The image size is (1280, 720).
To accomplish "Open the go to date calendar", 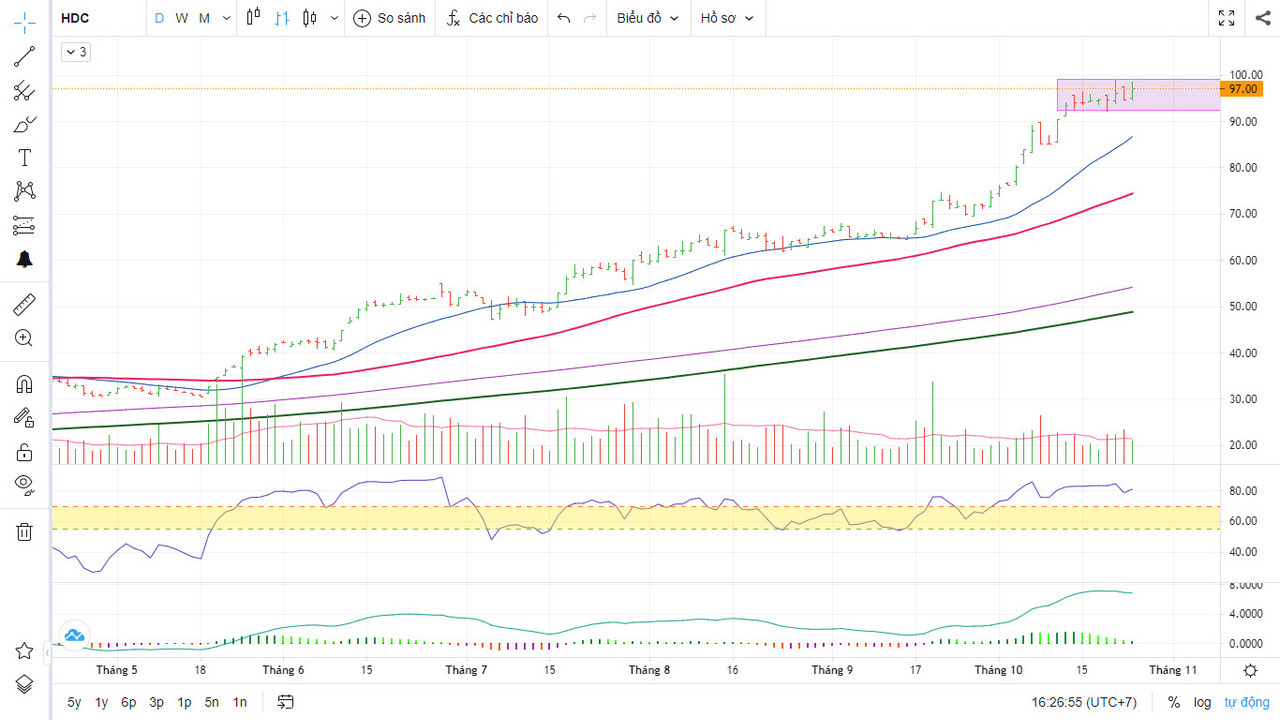I will (286, 702).
